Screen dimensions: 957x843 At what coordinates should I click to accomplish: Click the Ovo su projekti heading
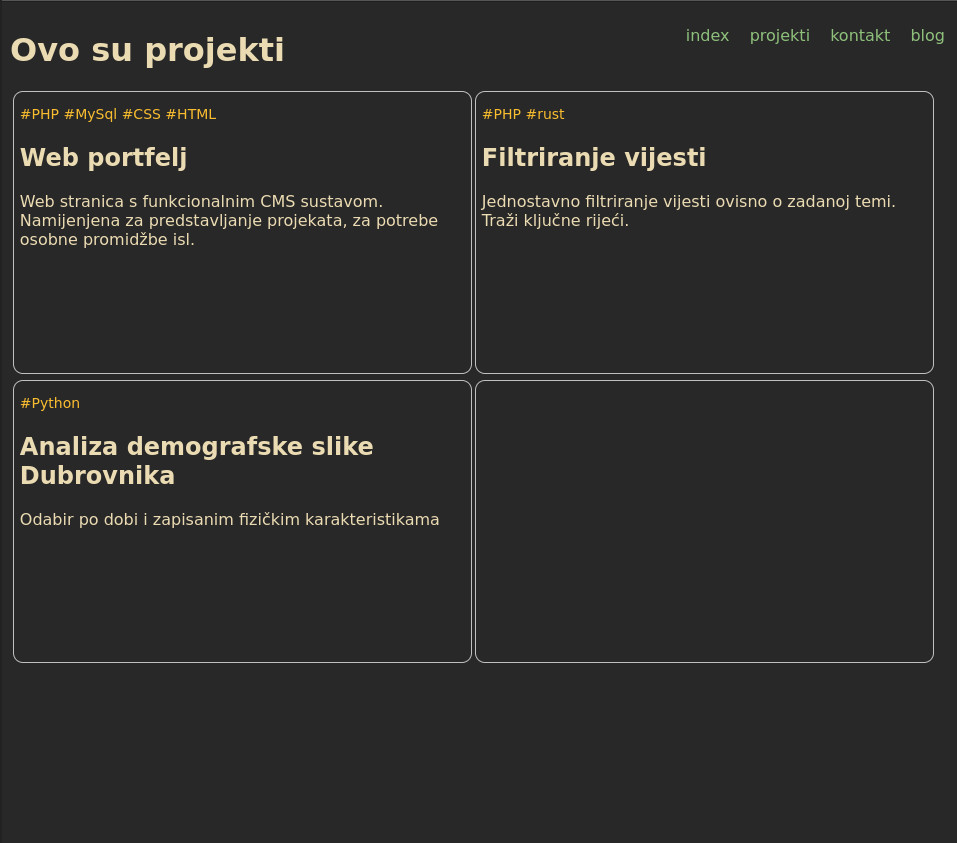(147, 49)
